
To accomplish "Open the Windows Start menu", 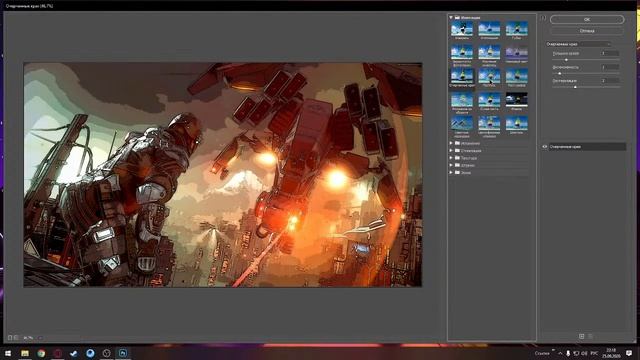I will click(x=8, y=353).
